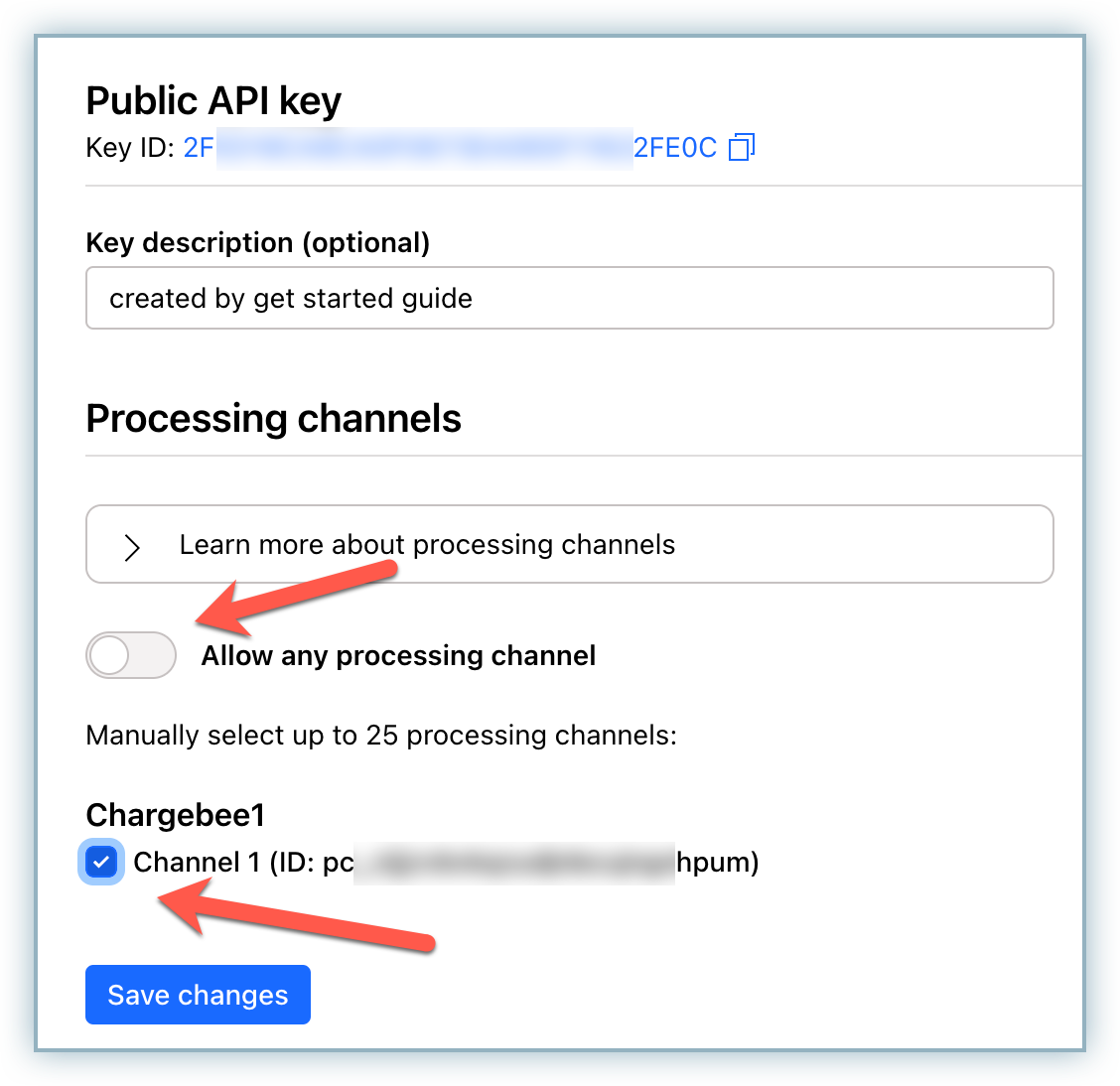Click the Processing channels section heading
This screenshot has width=1120, height=1086.
[x=273, y=419]
